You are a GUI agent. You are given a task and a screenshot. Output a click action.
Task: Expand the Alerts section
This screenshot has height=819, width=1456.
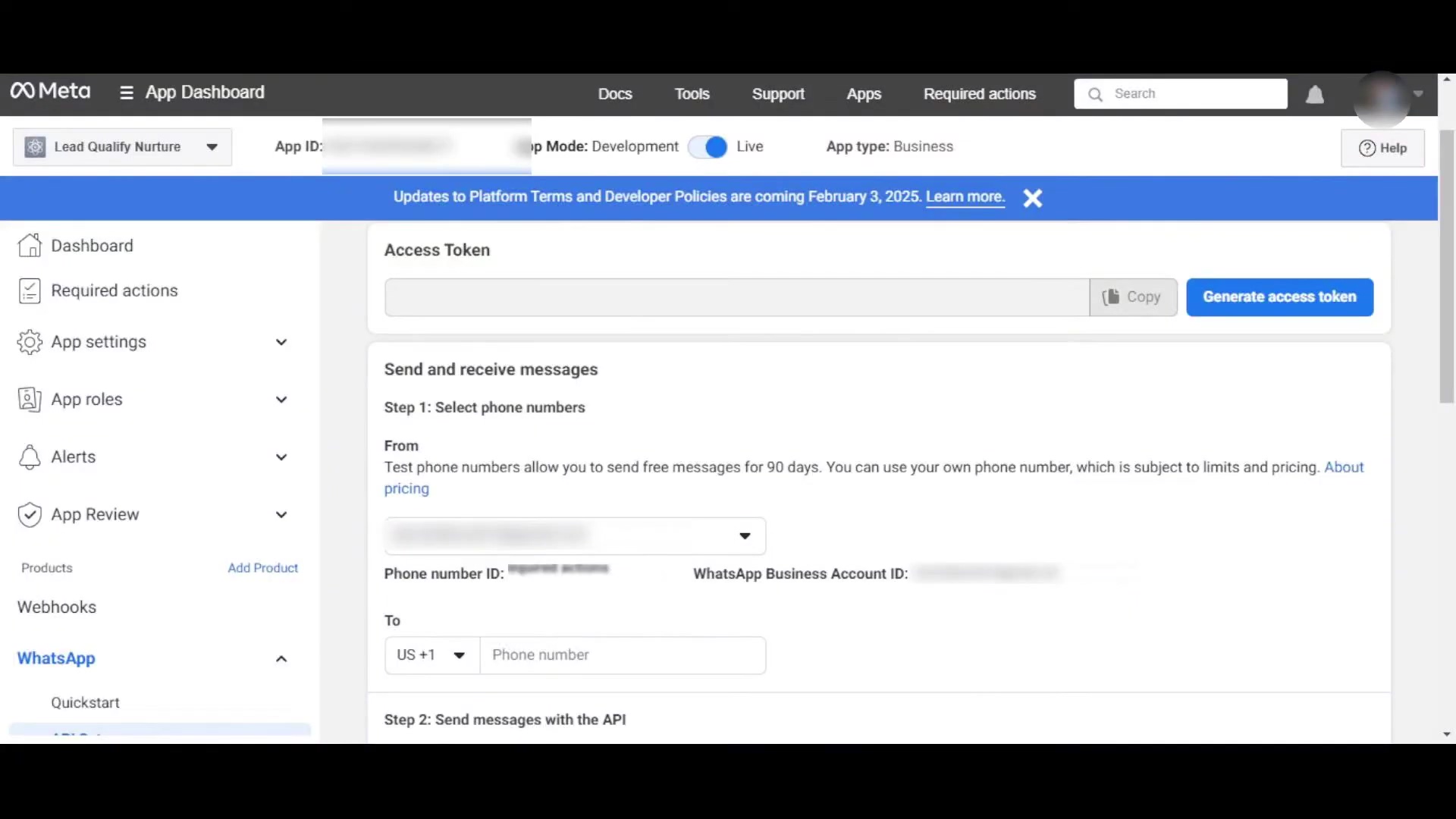pos(281,457)
